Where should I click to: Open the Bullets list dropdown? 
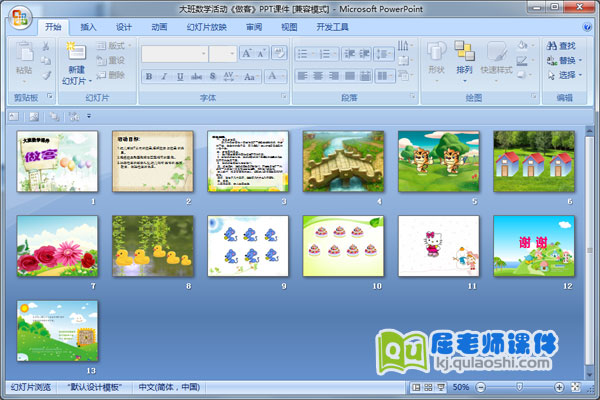pyautogui.click(x=313, y=54)
